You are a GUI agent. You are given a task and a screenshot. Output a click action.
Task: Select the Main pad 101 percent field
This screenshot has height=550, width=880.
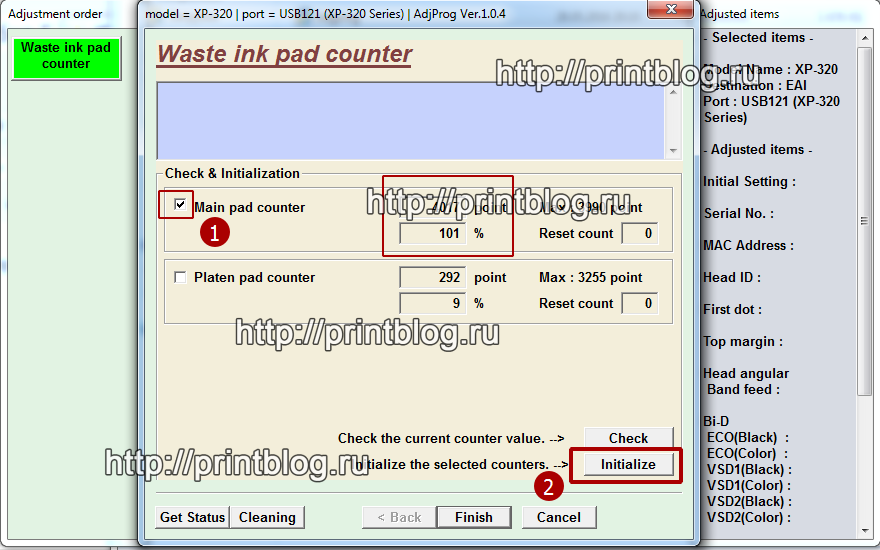(x=432, y=233)
